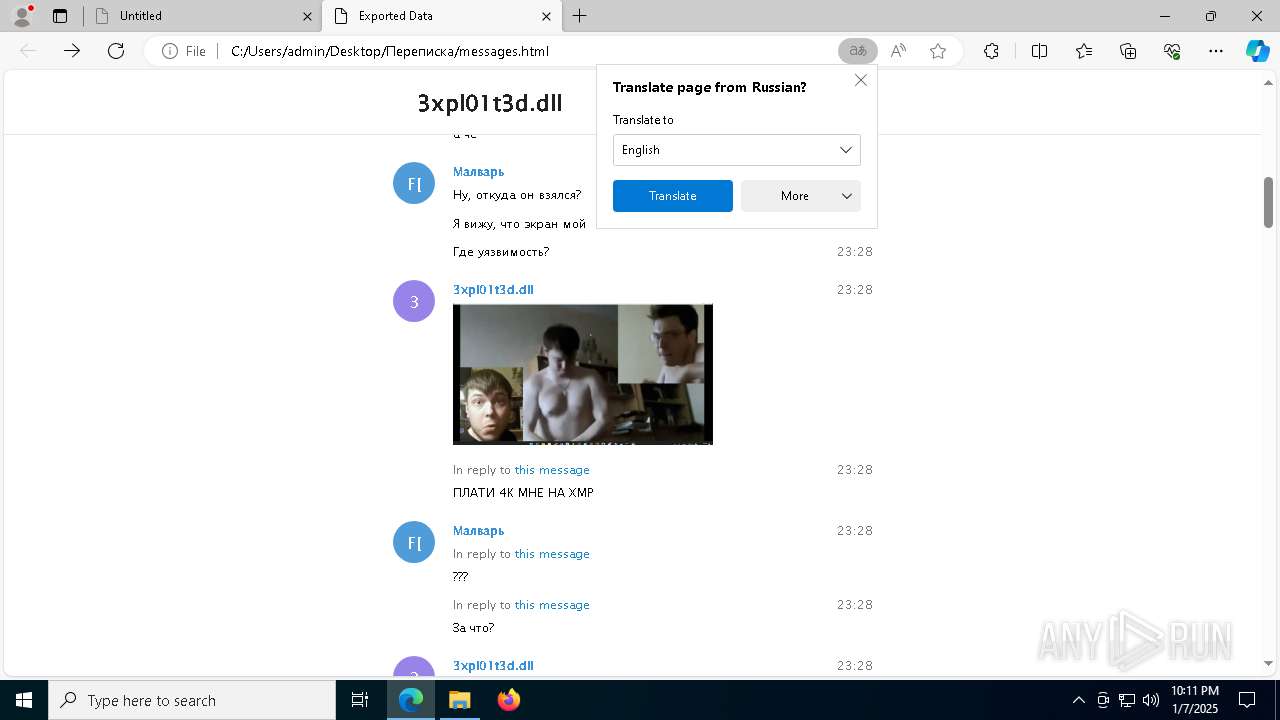Open Browser essentials heart icon
The height and width of the screenshot is (720, 1280).
pyautogui.click(x=1172, y=51)
